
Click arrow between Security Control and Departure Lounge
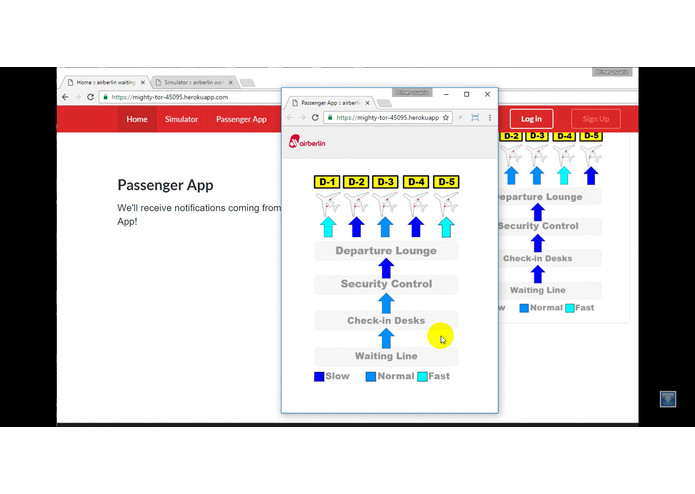coord(386,268)
